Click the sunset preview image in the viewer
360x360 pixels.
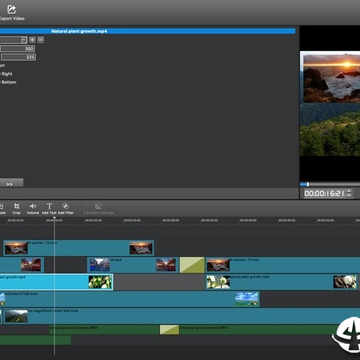tap(332, 79)
